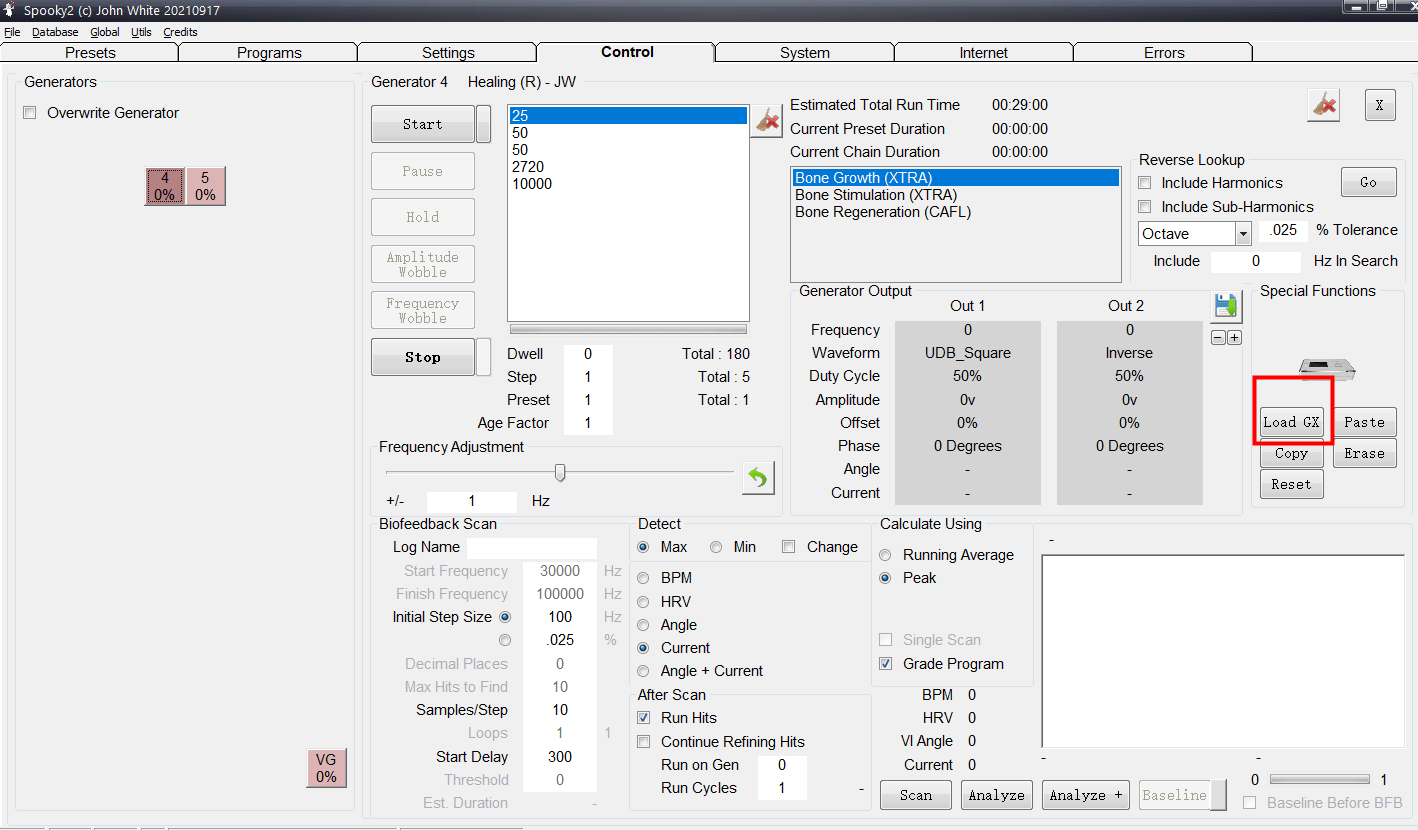Screen dimensions: 1418x830
Task: Click the small minus button under the save icon
Action: click(1217, 338)
